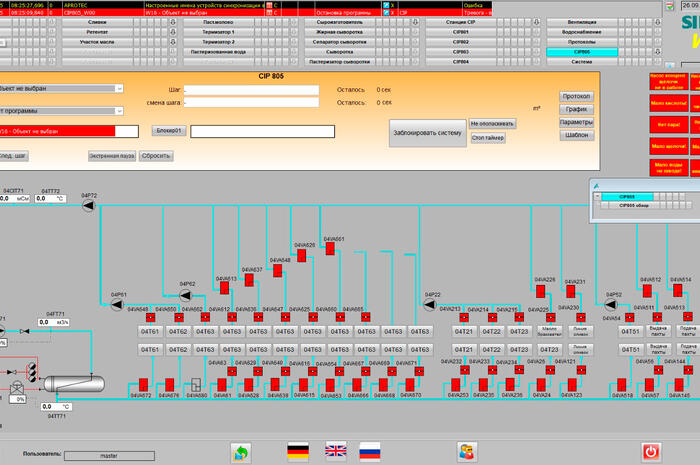This screenshot has height=465, width=700.
Task: Open valve 04VA231 faceplate
Action: tap(571, 291)
